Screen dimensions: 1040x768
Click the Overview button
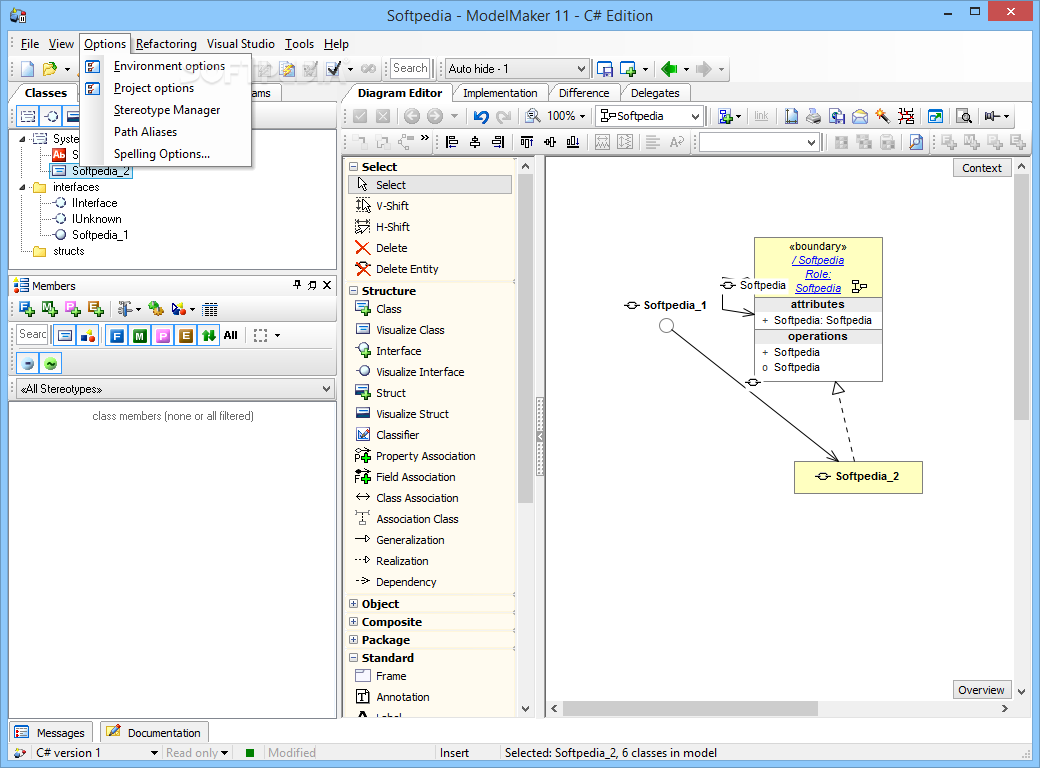[x=981, y=690]
